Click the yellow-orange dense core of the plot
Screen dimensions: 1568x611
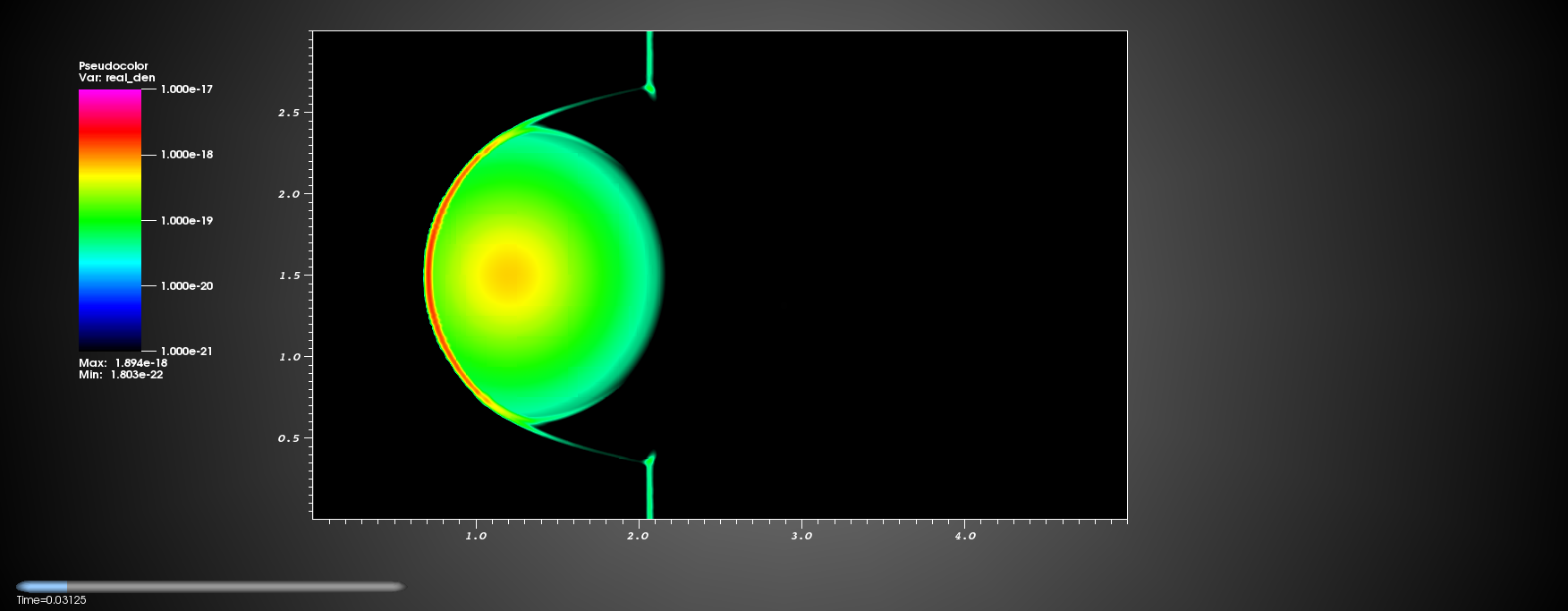click(x=509, y=275)
